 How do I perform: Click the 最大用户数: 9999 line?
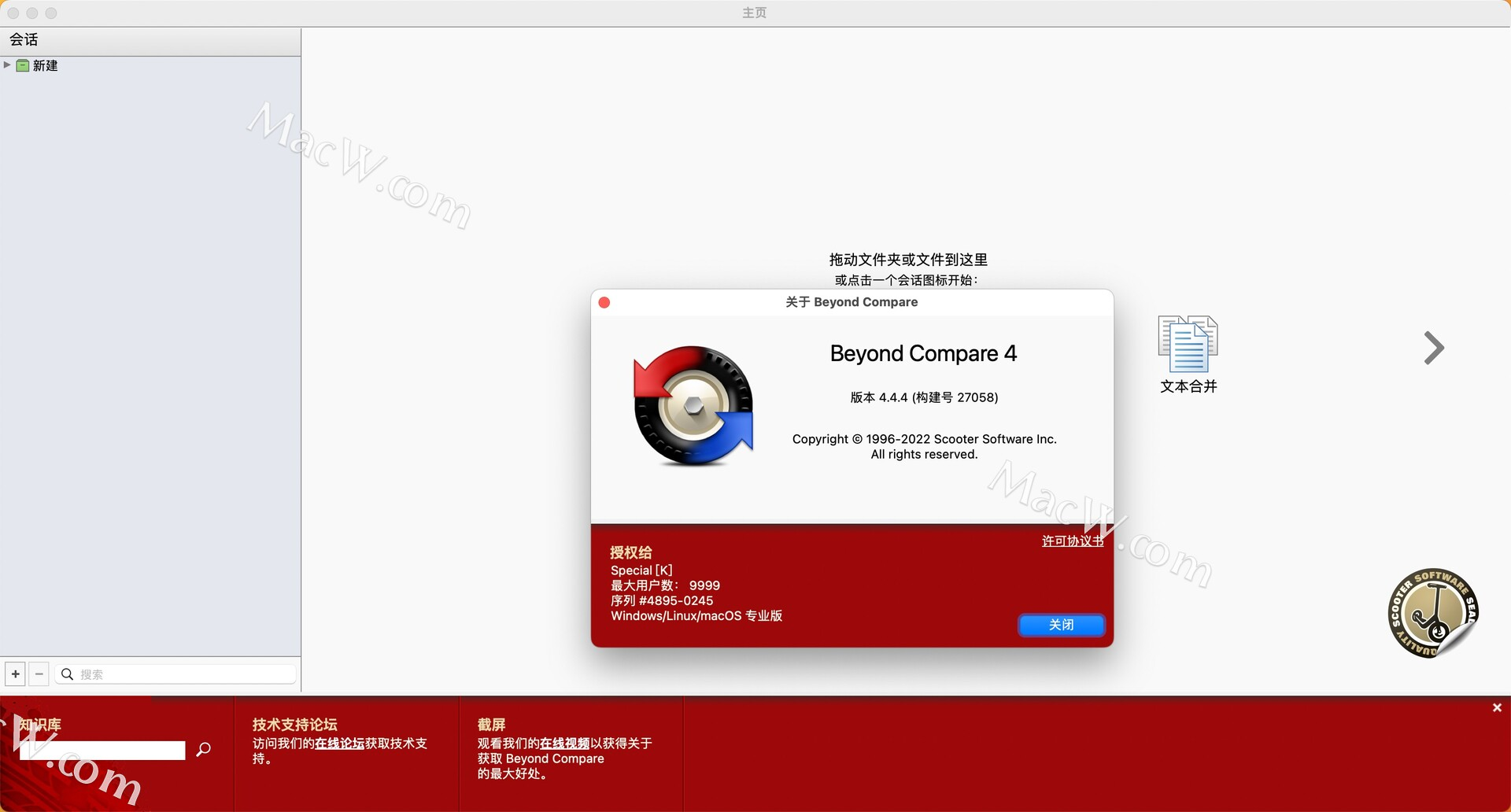[665, 585]
